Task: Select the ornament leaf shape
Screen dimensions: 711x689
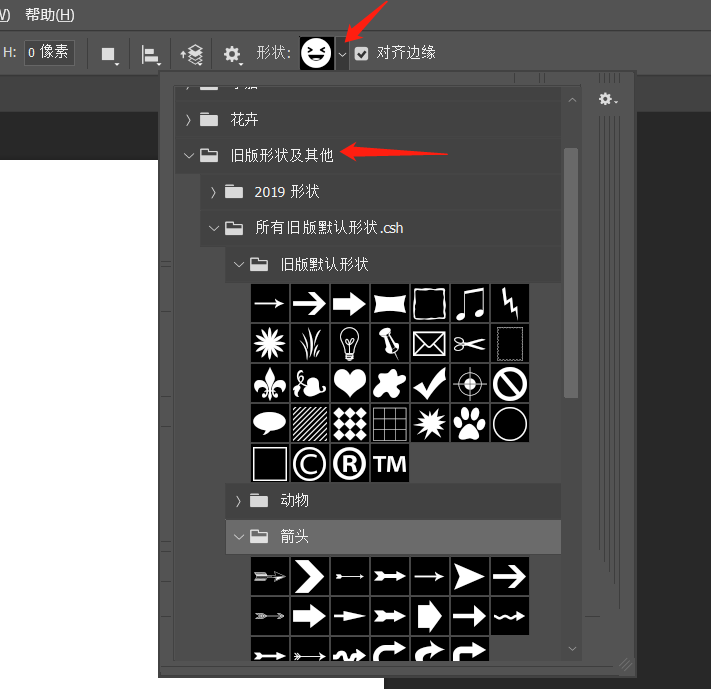Action: point(310,383)
